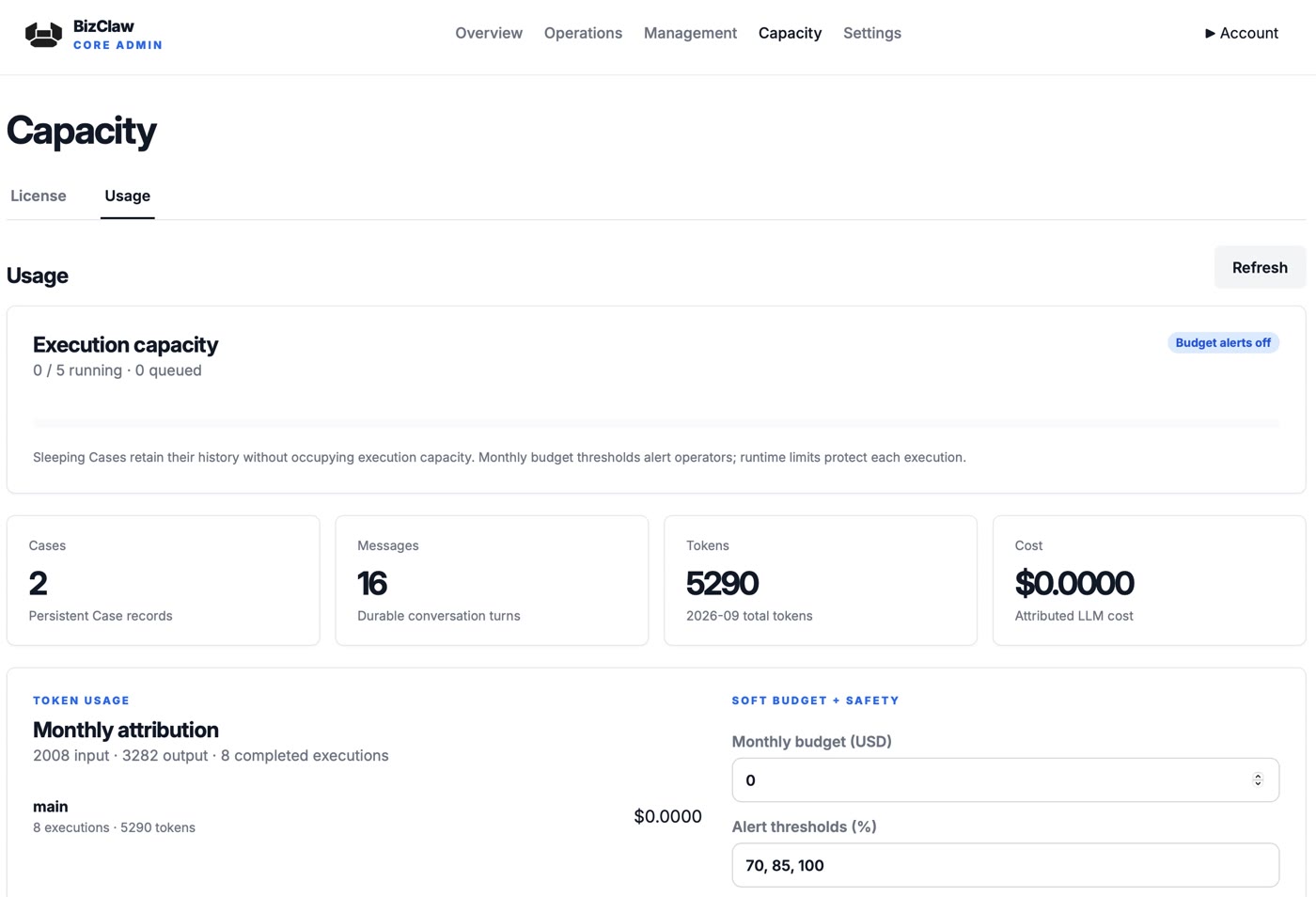The height and width of the screenshot is (897, 1316).
Task: Select Capacity in the top navigation
Action: click(790, 33)
